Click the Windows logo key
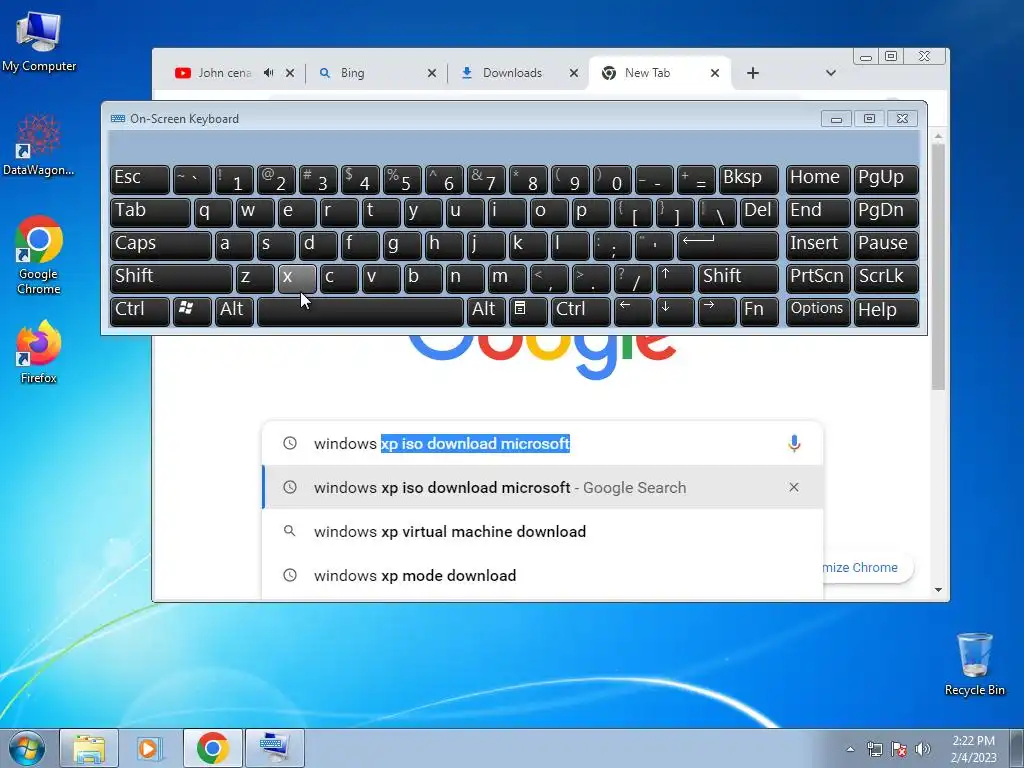Viewport: 1024px width, 768px height. click(192, 312)
